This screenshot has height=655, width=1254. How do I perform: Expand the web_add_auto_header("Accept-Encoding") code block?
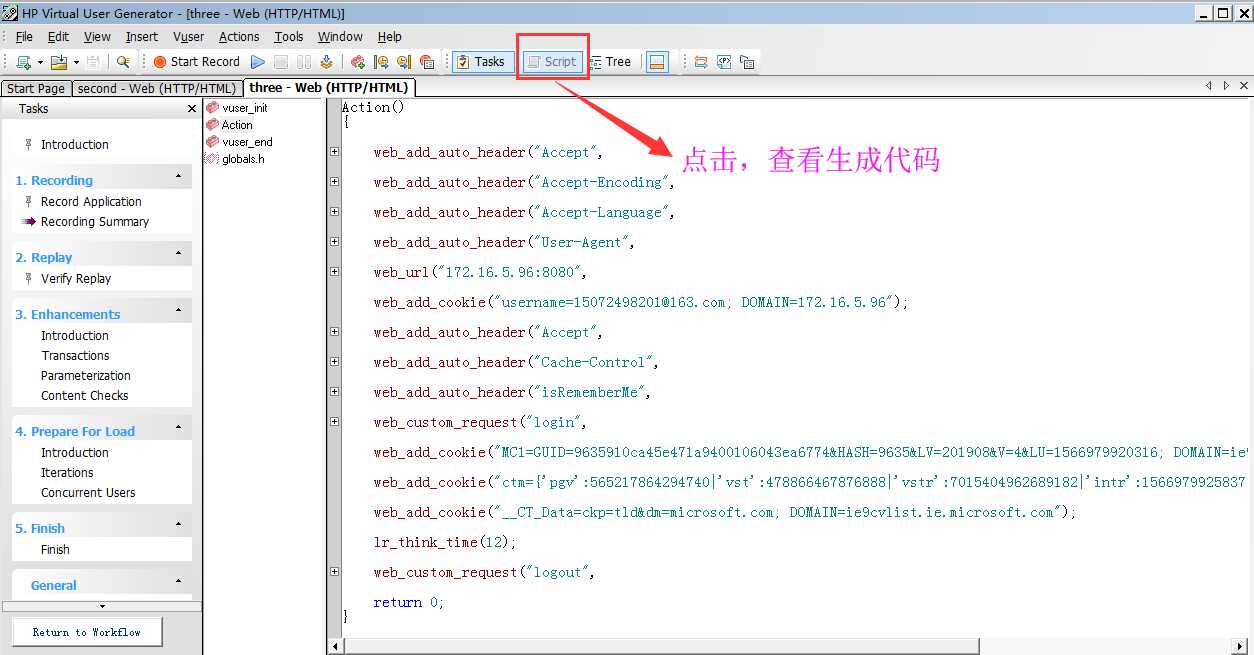click(334, 182)
